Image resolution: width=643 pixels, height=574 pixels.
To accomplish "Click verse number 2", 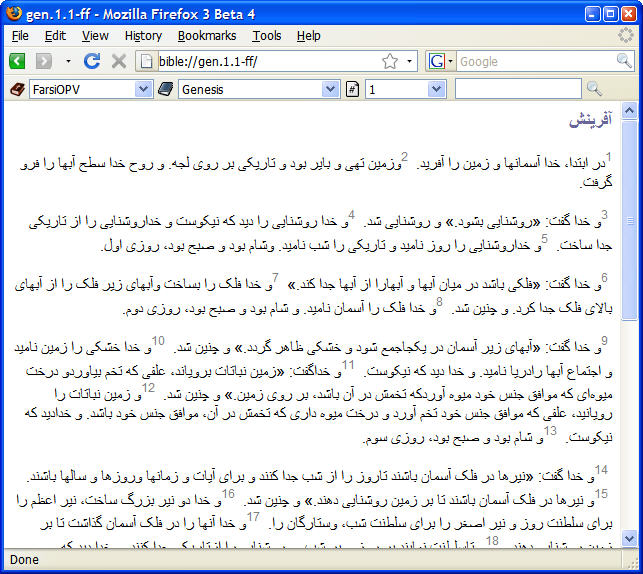I will 405,157.
